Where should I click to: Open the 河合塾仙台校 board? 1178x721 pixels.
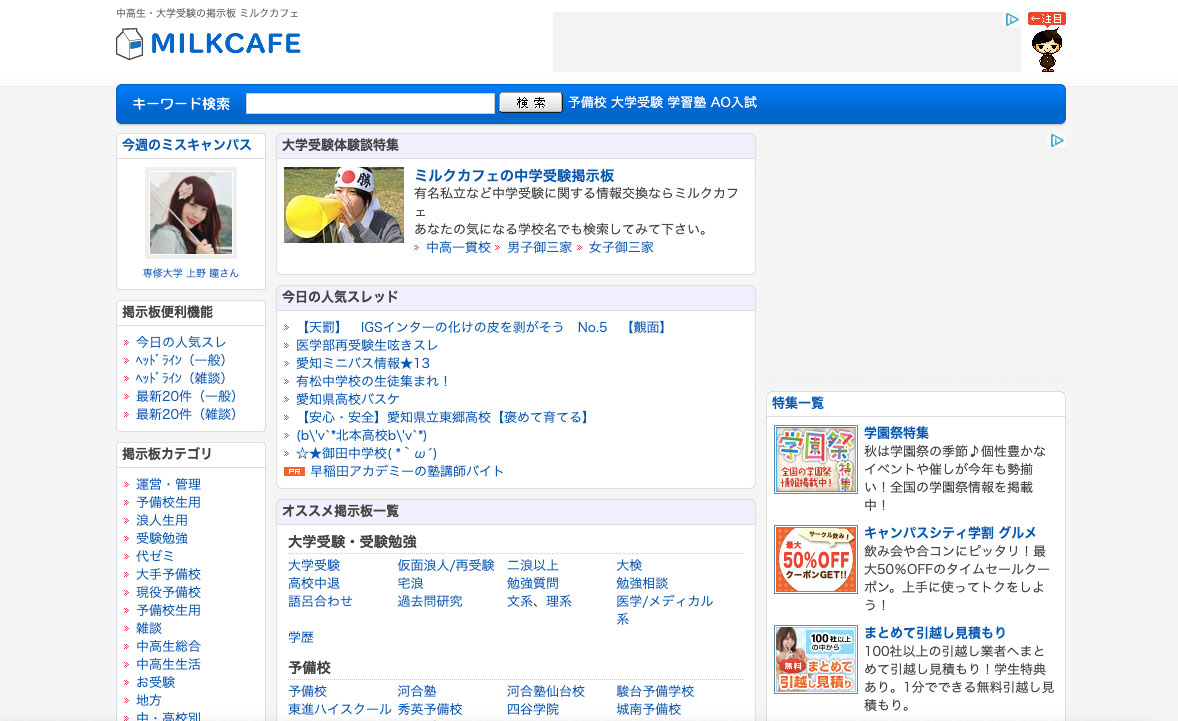545,692
